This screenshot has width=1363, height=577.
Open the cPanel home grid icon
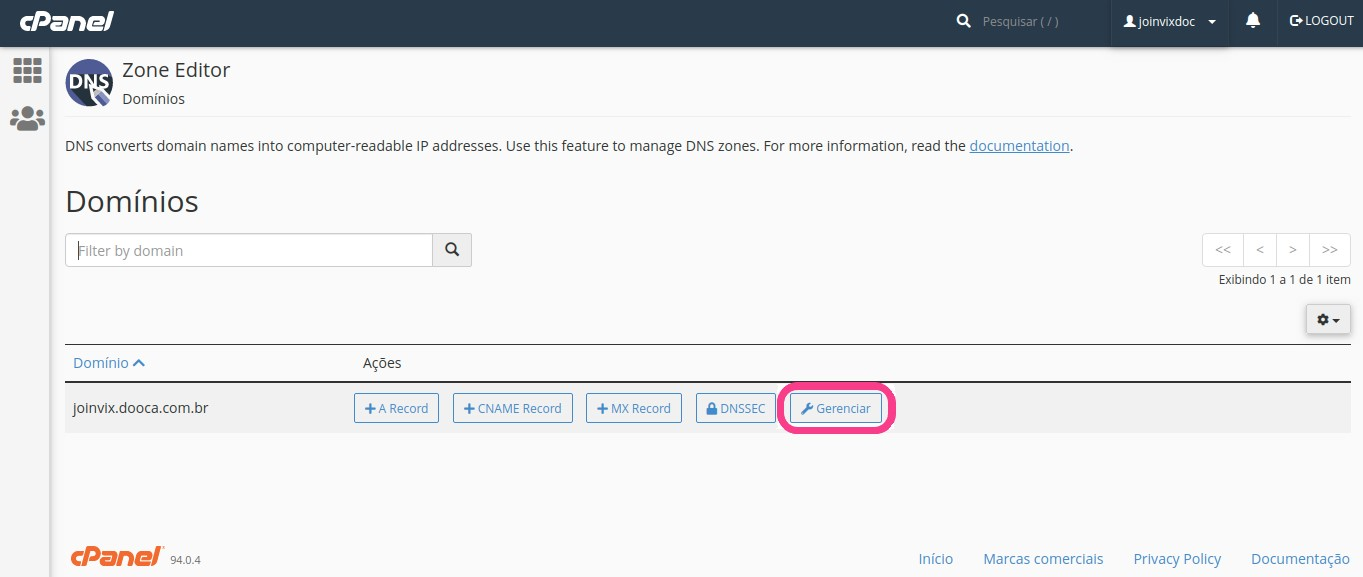(x=27, y=70)
